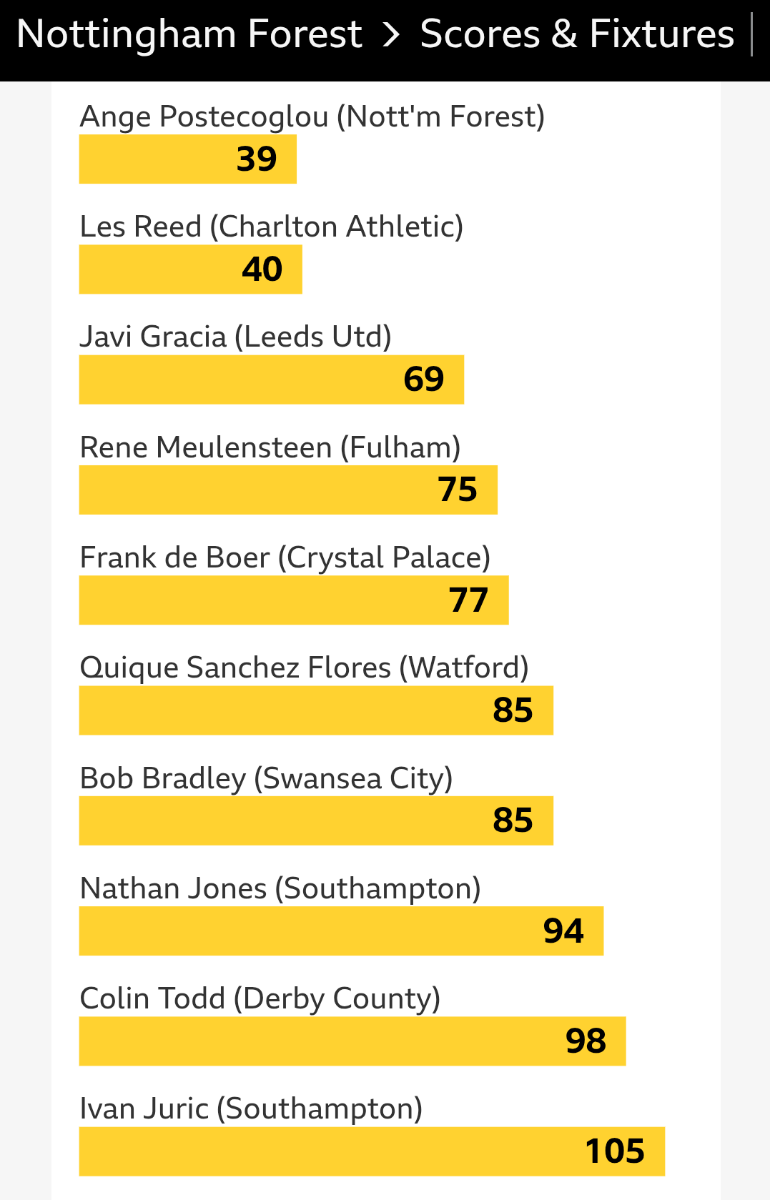This screenshot has height=1200, width=770.
Task: Open the Nottingham Forest navigation link
Action: tap(189, 35)
